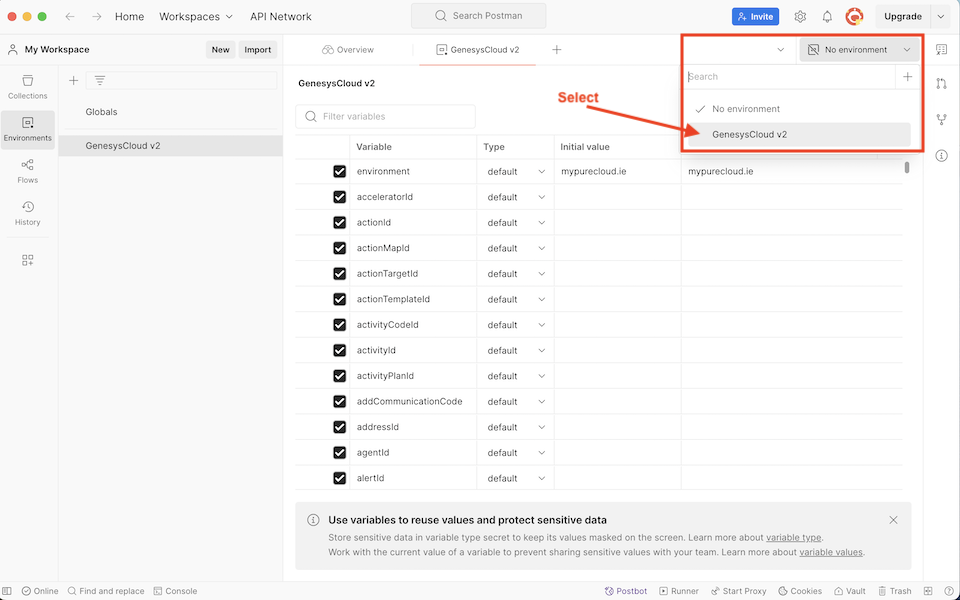Image resolution: width=960 pixels, height=600 pixels.
Task: Open the Flows sidebar panel
Action: (x=27, y=171)
